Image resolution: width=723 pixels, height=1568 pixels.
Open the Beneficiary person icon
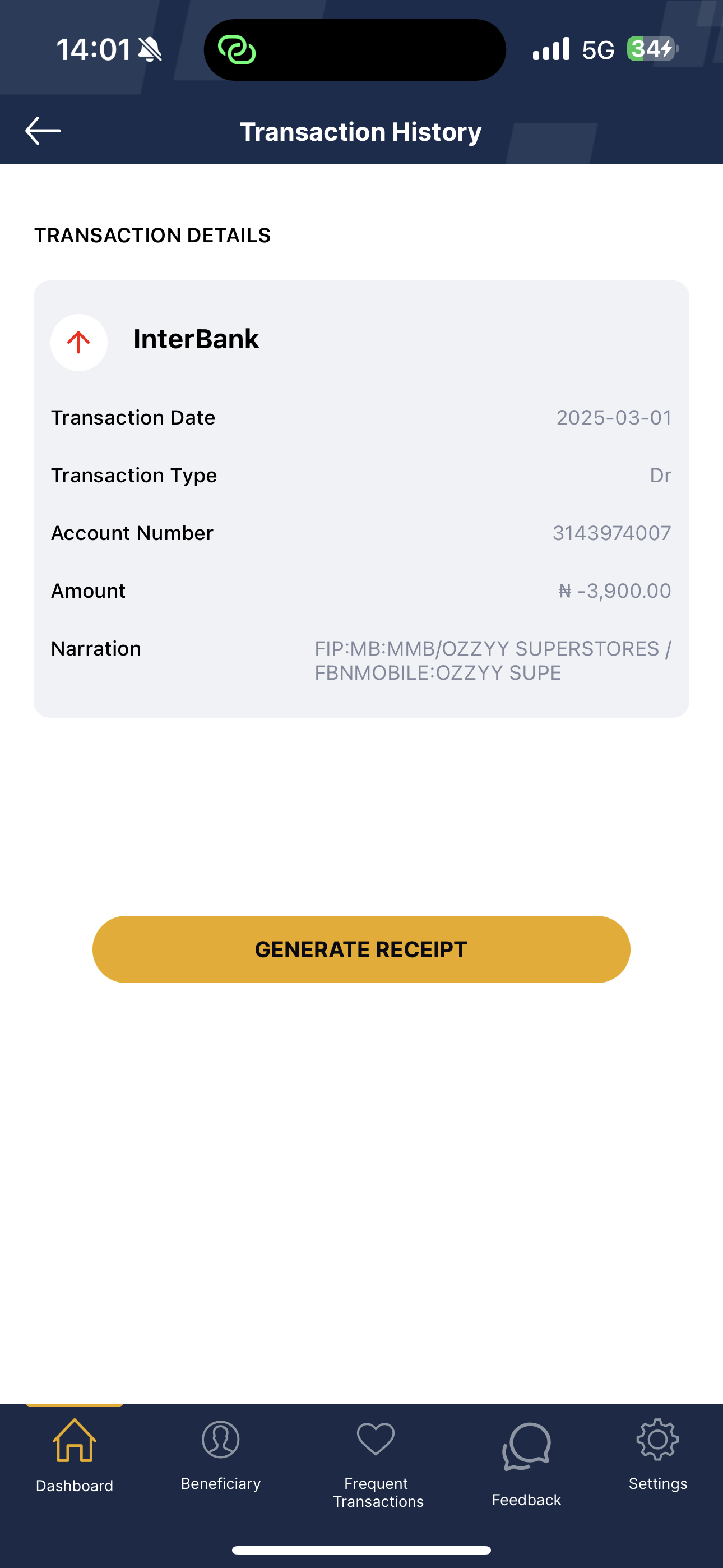tap(220, 1440)
